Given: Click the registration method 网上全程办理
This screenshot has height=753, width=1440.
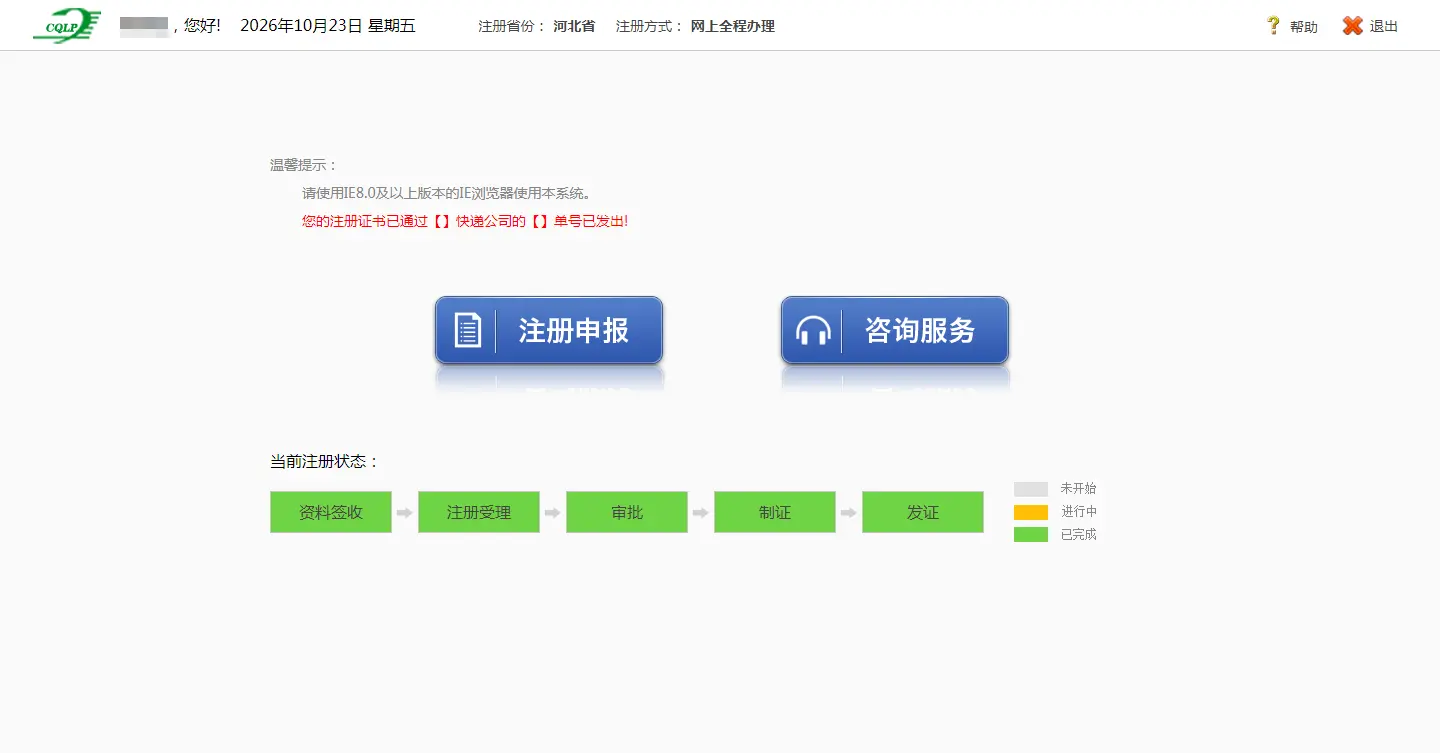Looking at the screenshot, I should [733, 26].
